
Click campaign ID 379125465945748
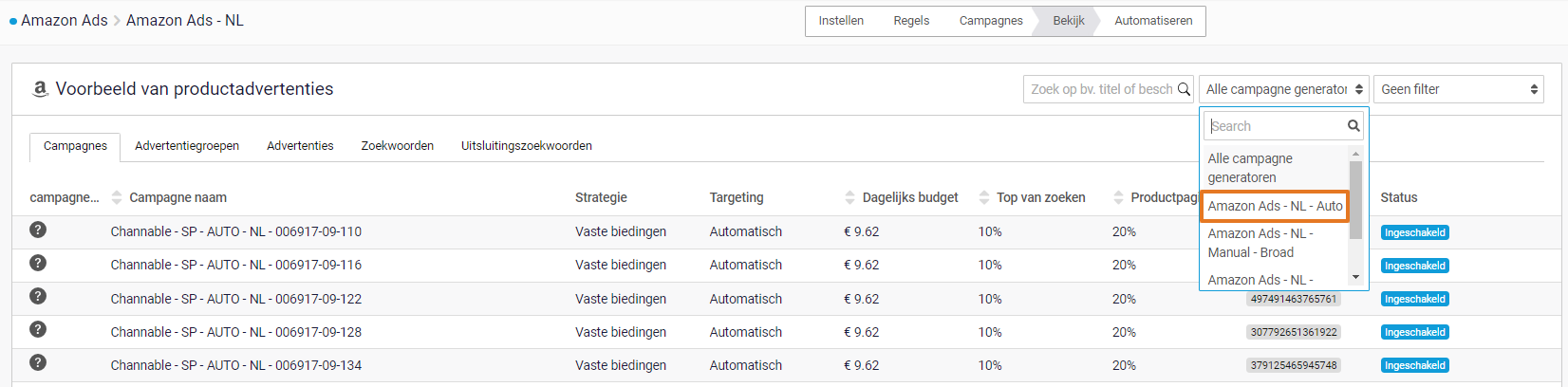point(1293,365)
